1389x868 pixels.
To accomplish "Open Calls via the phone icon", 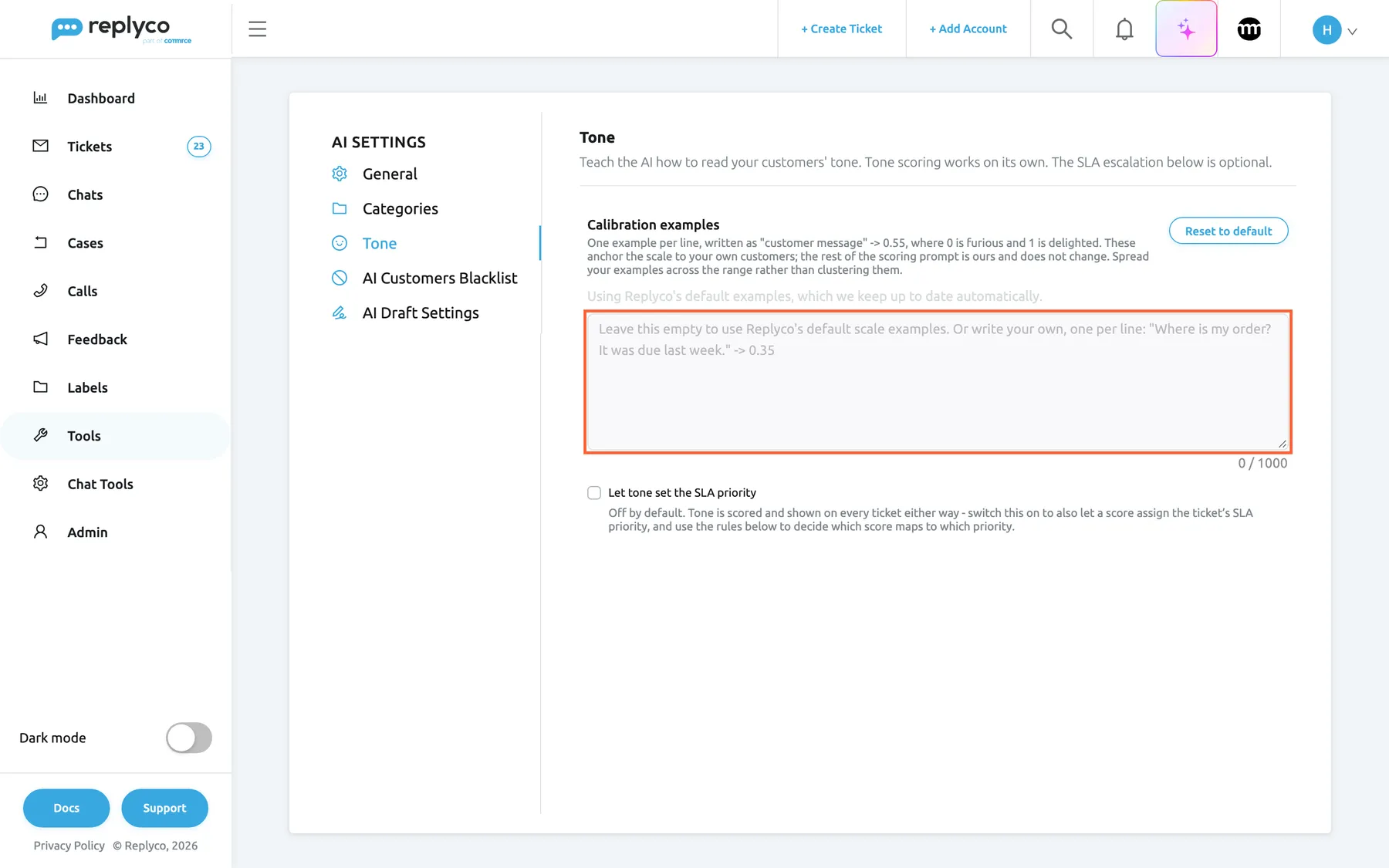I will click(40, 291).
